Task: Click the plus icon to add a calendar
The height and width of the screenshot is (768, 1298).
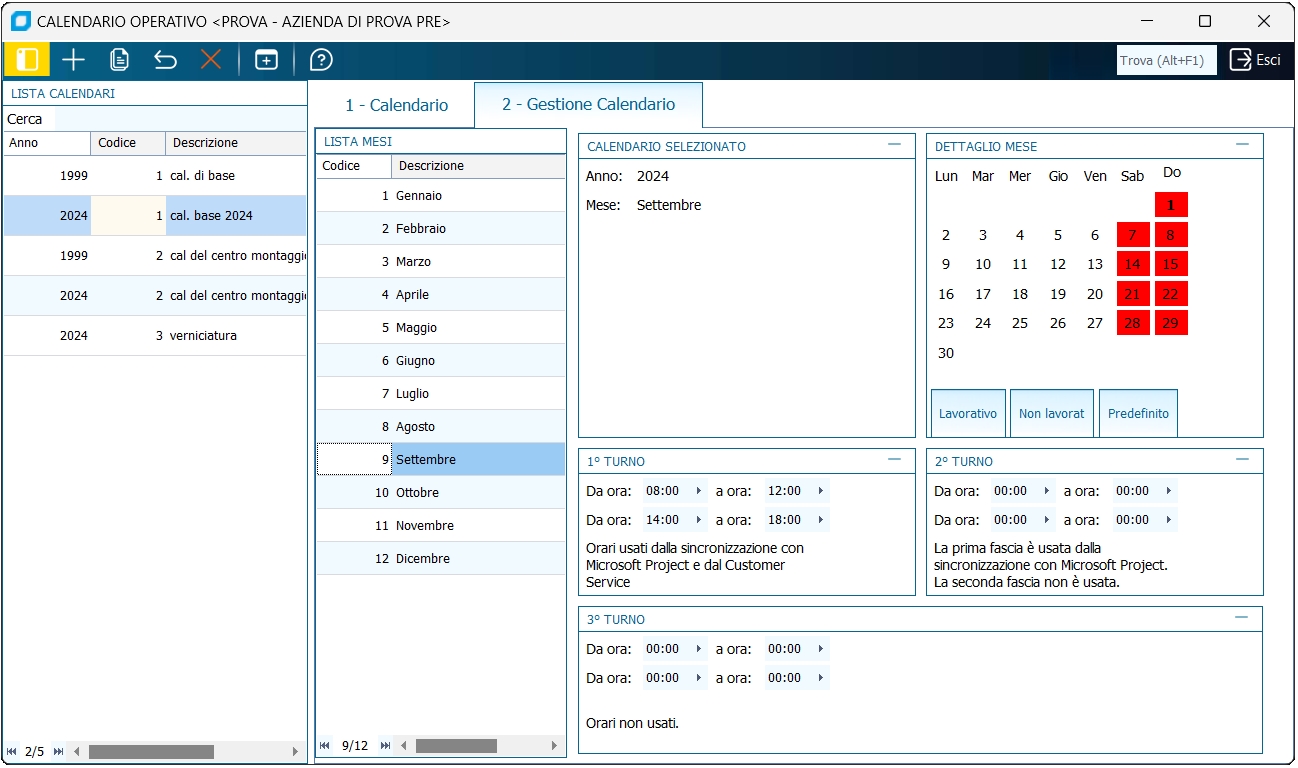Action: pyautogui.click(x=73, y=60)
